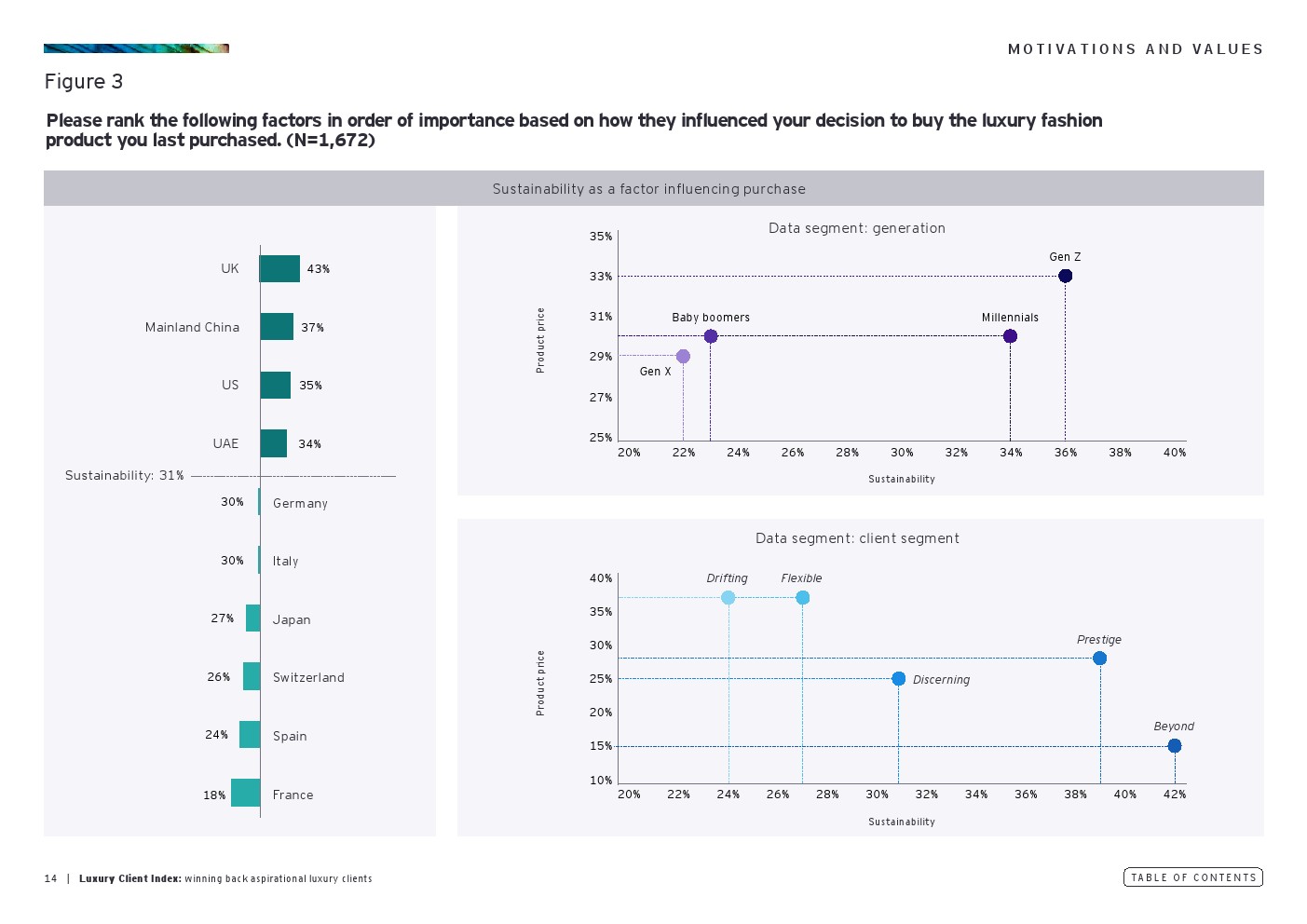This screenshot has height=924, width=1307.
Task: Click the Discerning segment data point
Action: point(898,679)
